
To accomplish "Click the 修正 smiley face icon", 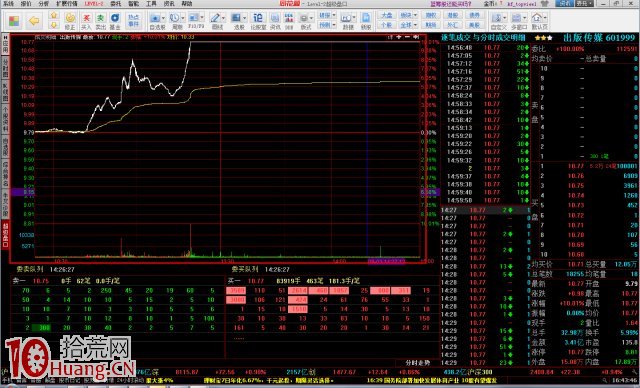I will point(70,21).
